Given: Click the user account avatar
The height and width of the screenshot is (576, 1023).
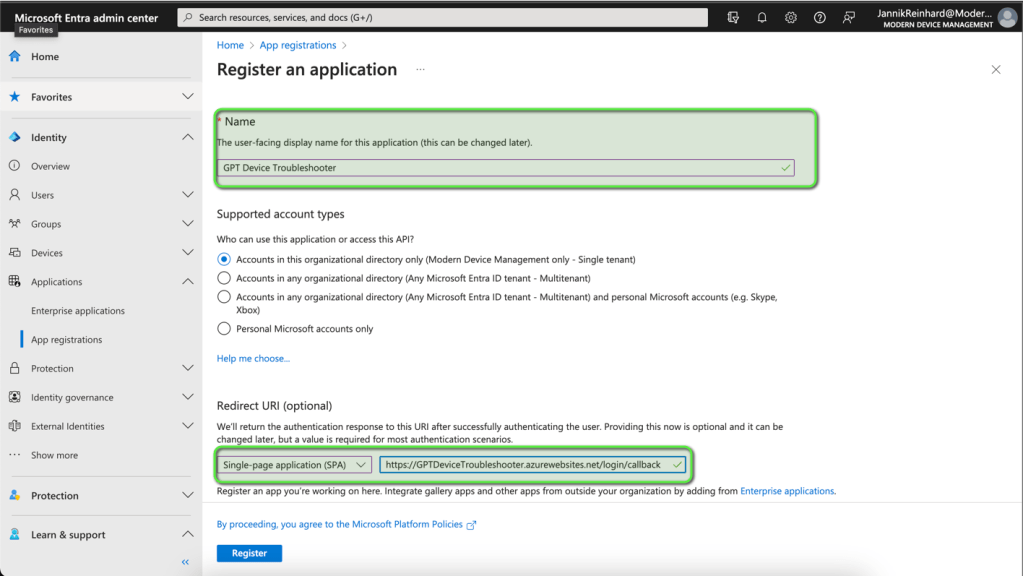Looking at the screenshot, I should point(1007,18).
